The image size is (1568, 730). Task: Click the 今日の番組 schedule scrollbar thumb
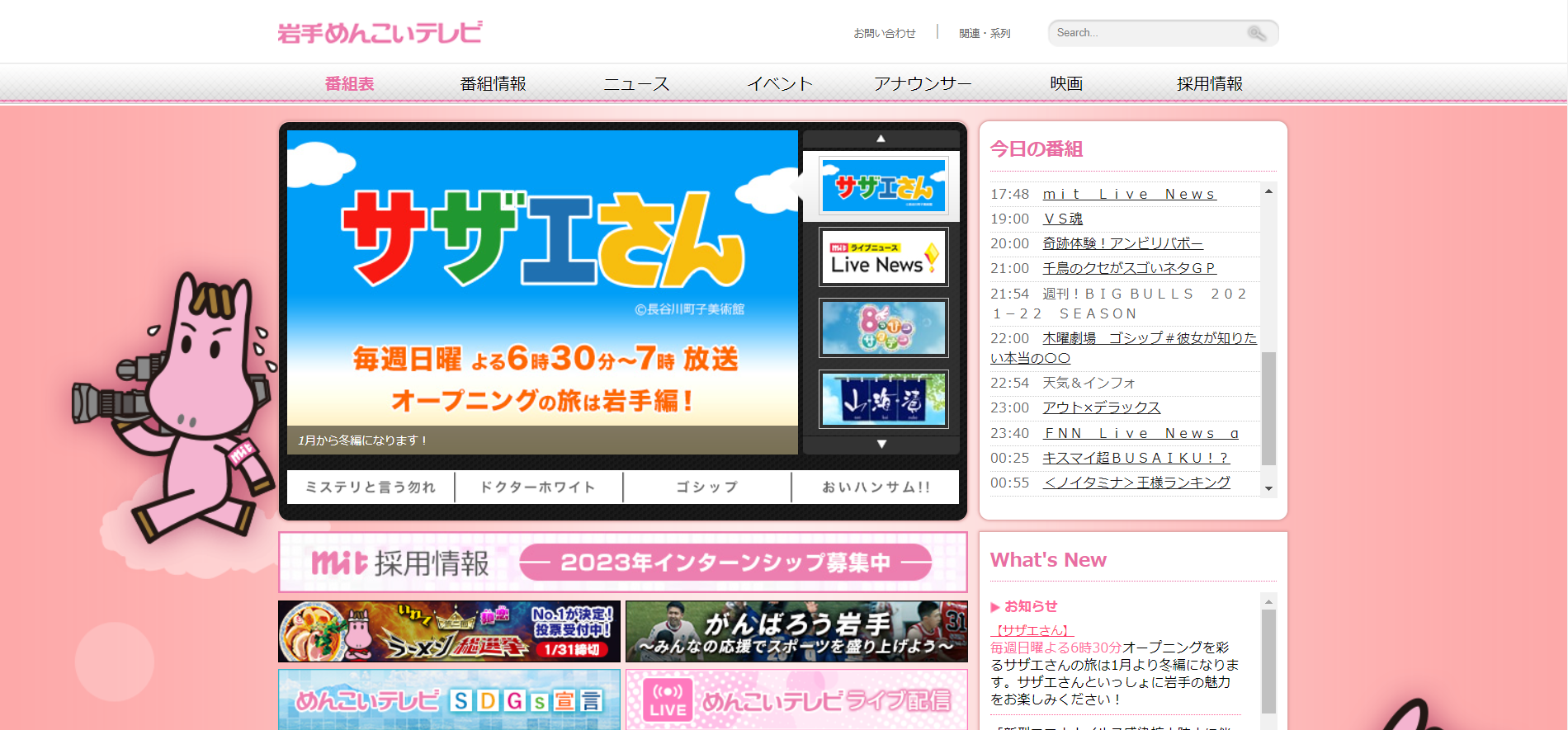[x=1268, y=408]
